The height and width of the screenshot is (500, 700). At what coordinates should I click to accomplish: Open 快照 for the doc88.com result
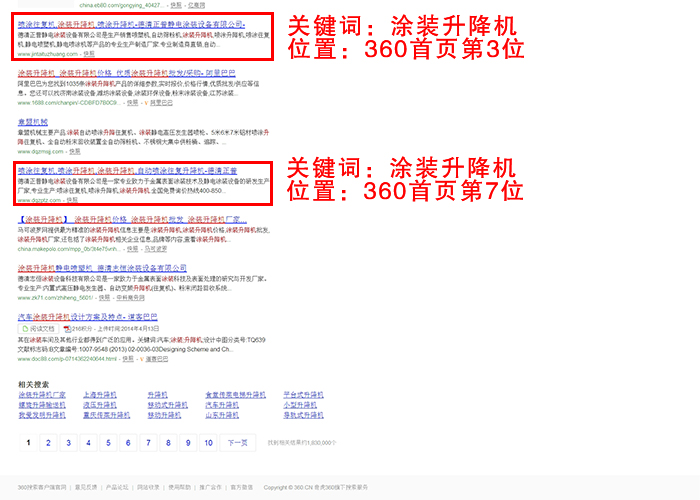[128, 359]
